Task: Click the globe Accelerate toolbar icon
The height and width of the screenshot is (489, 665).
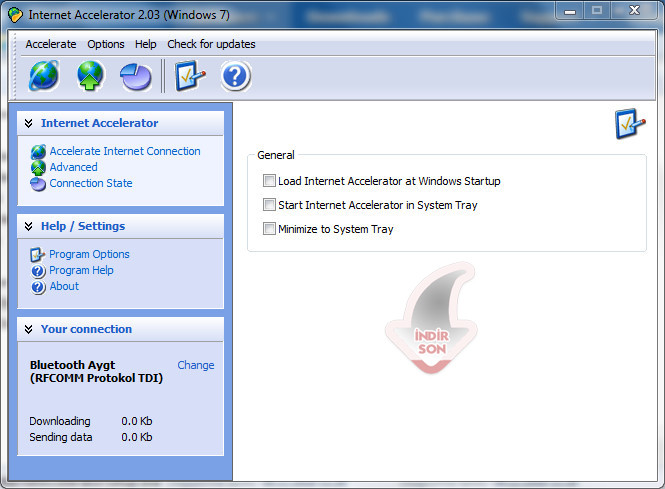Action: click(x=44, y=75)
